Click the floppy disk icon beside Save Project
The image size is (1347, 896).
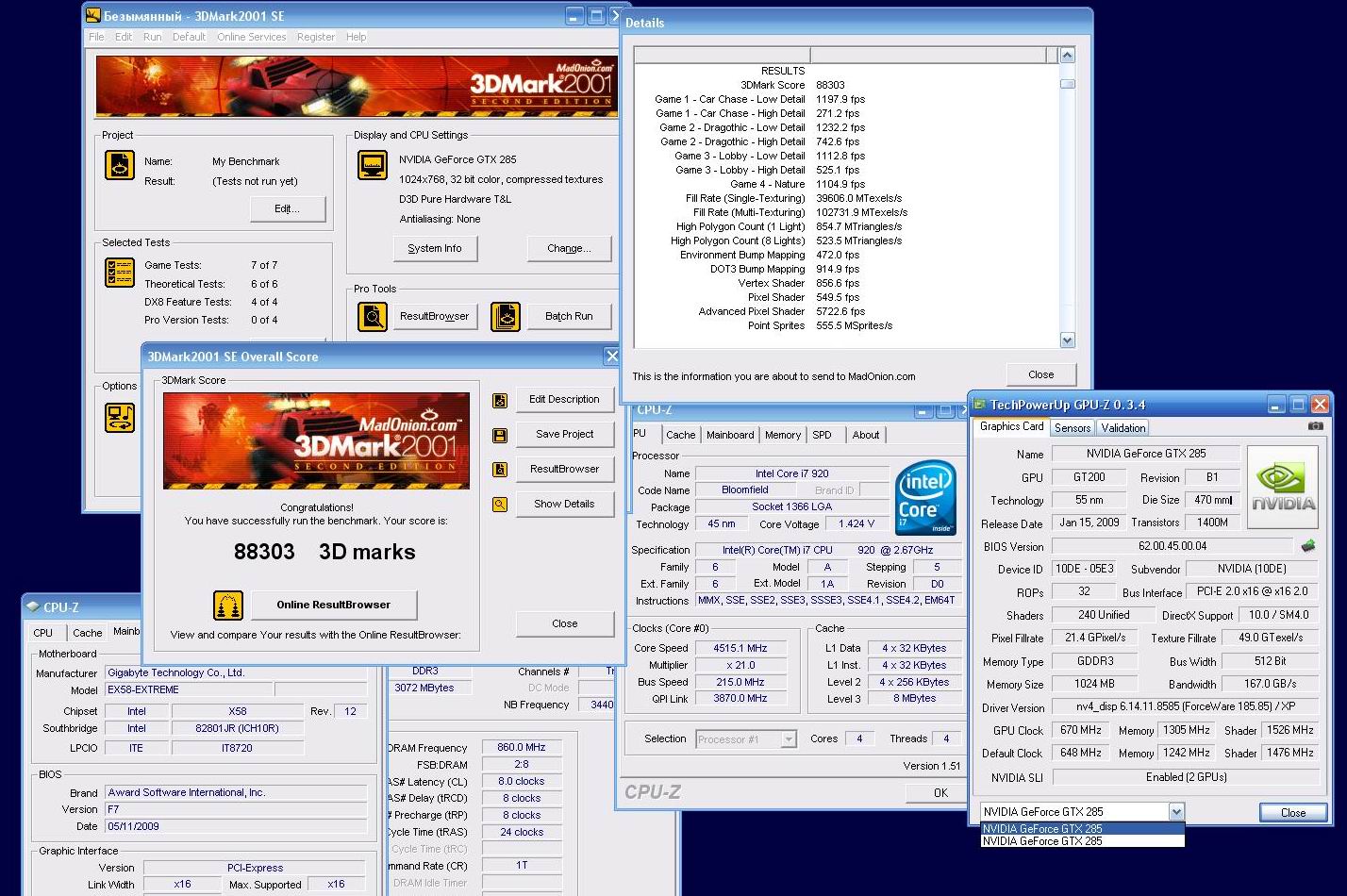[500, 435]
